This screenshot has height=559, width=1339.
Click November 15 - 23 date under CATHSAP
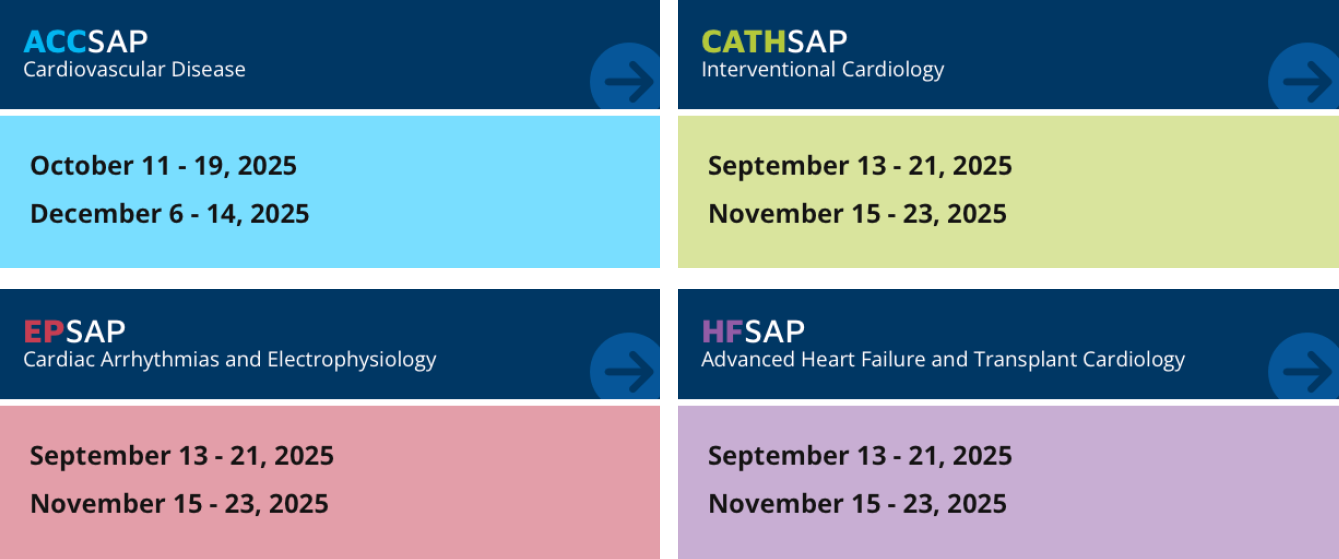pyautogui.click(x=857, y=213)
